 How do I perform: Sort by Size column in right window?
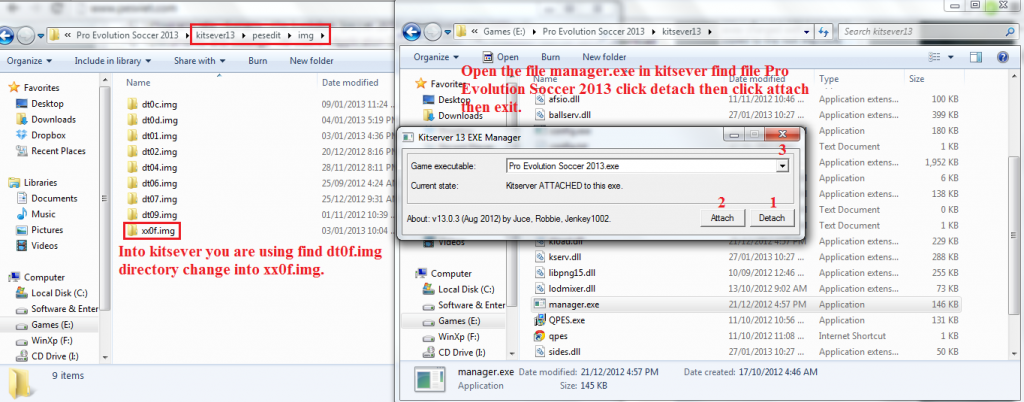tap(917, 79)
